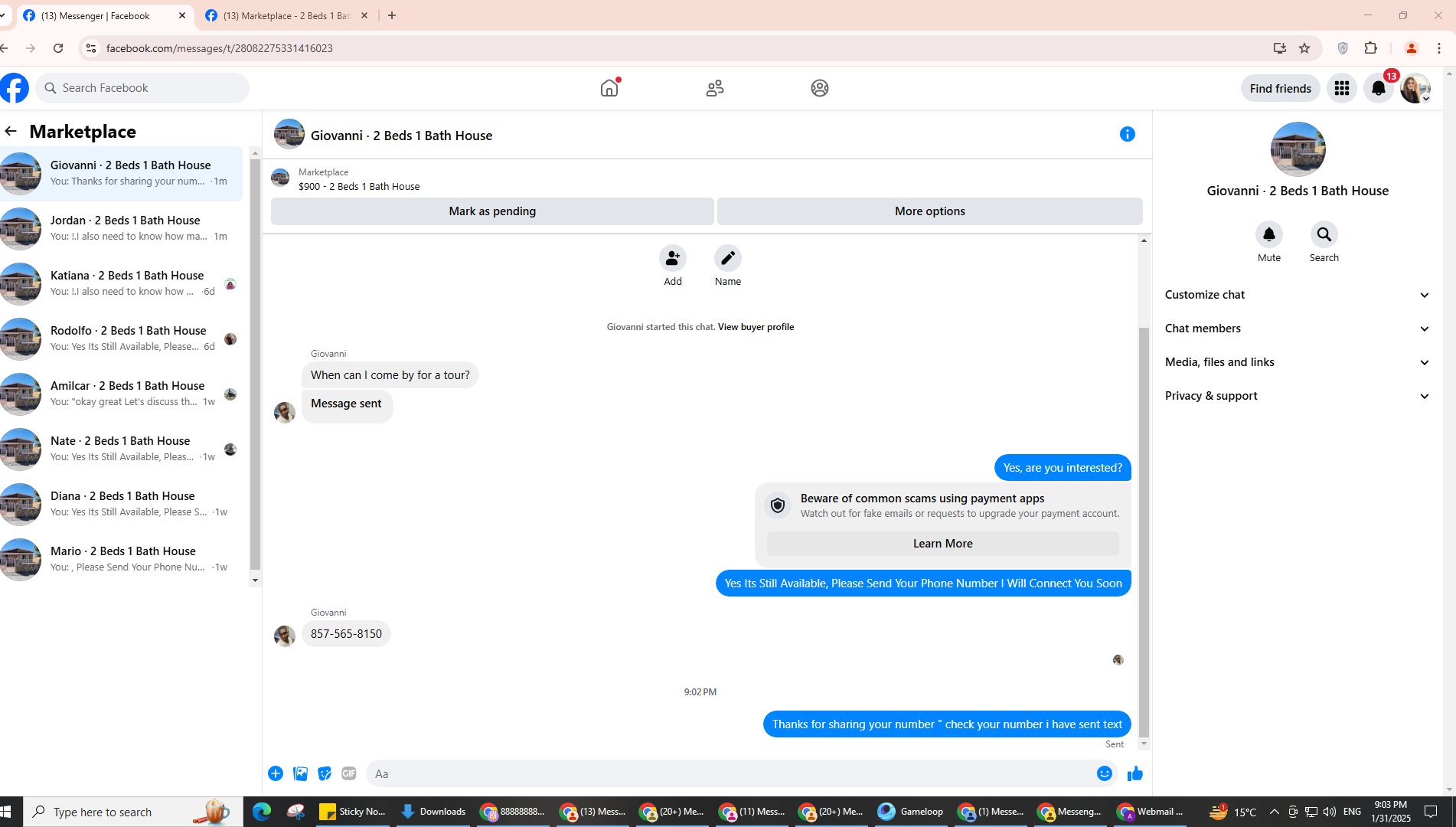Attach a photo or file
1456x827 pixels.
pyautogui.click(x=300, y=773)
